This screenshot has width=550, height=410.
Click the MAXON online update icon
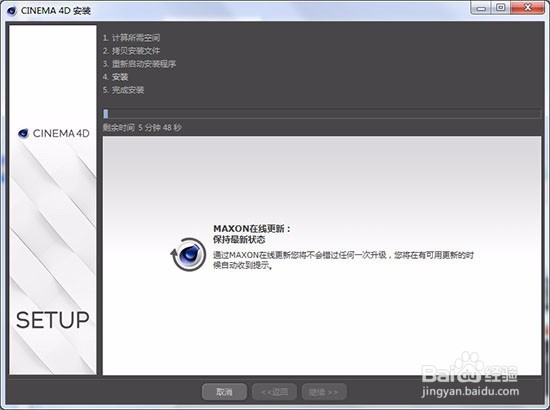(x=188, y=254)
